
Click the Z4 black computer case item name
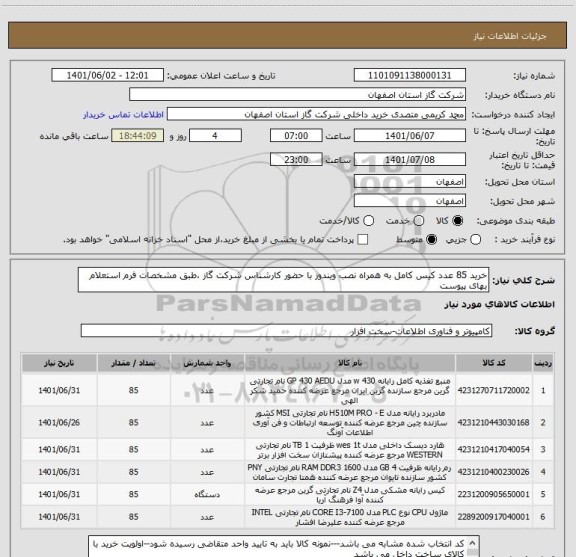(x=350, y=495)
